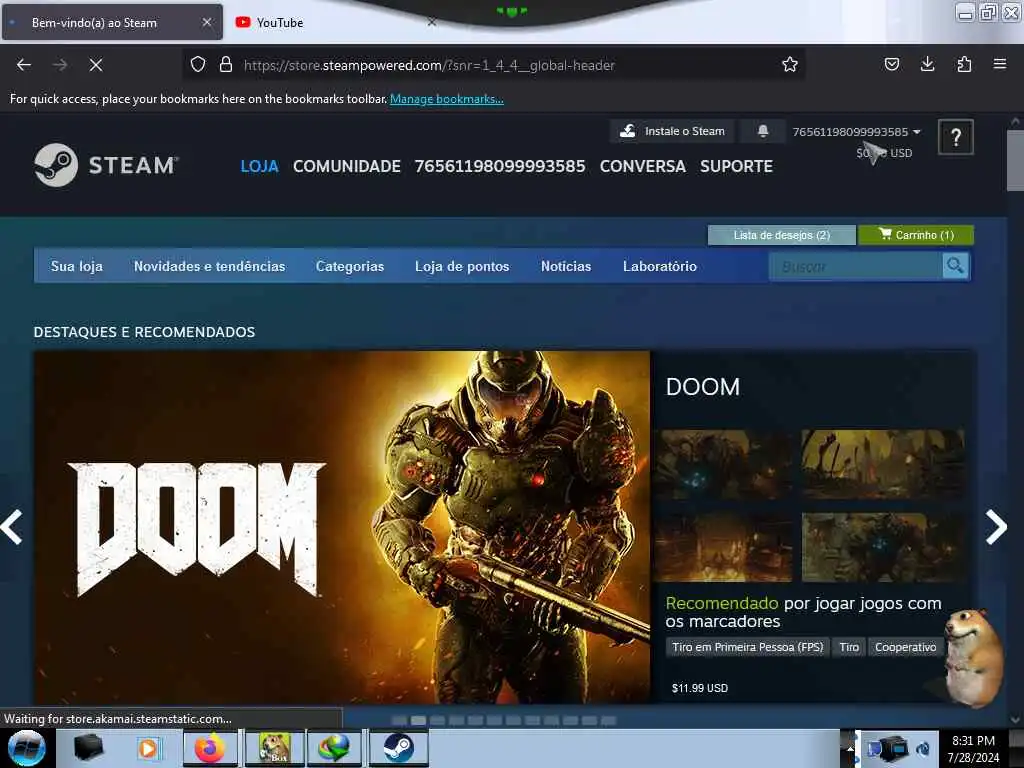
Task: Open Loja de pontos
Action: (462, 266)
